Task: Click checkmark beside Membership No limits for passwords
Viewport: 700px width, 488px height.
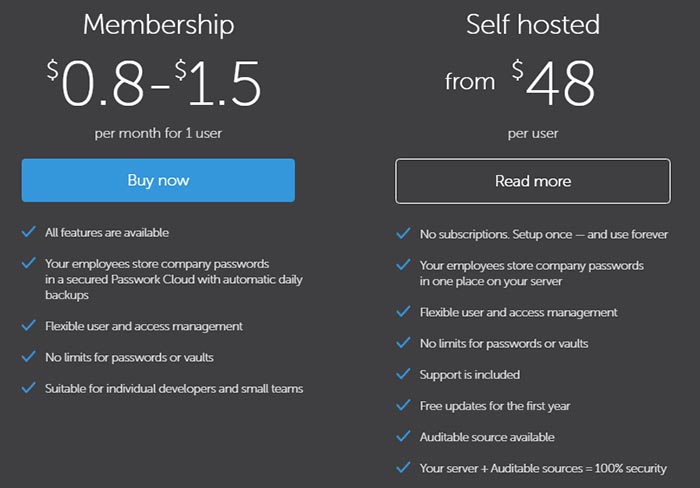Action: (29, 356)
